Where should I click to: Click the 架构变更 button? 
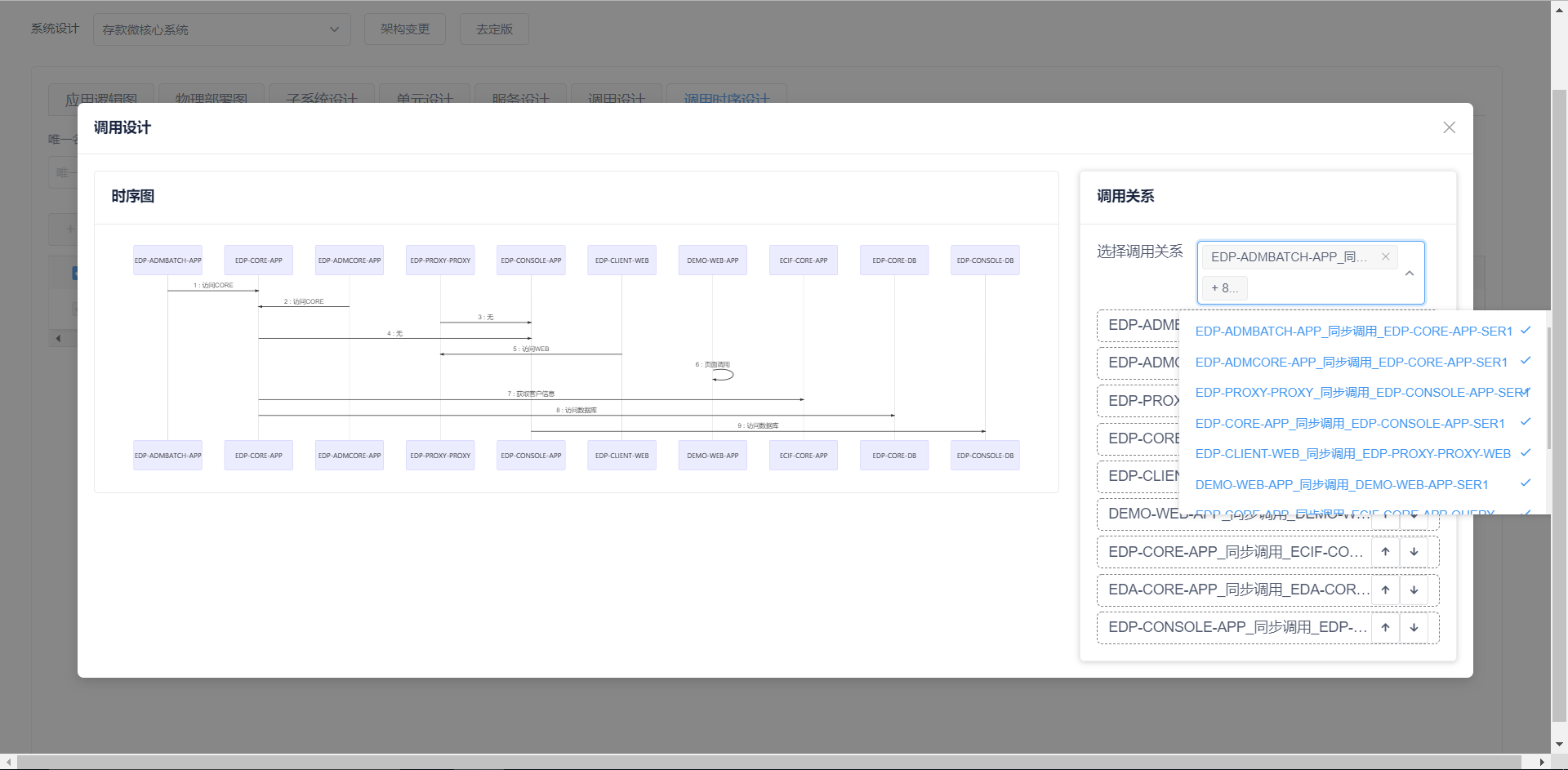[405, 29]
